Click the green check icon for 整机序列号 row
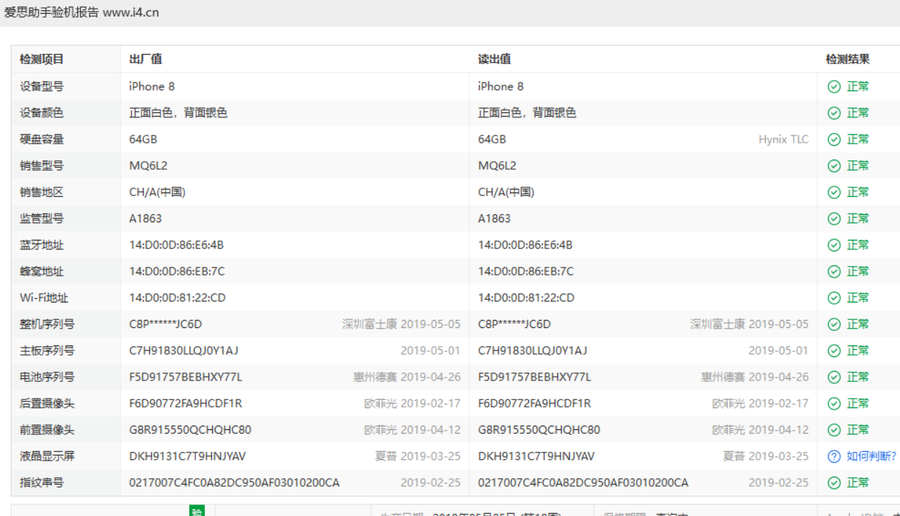The height and width of the screenshot is (516, 900). 834,324
